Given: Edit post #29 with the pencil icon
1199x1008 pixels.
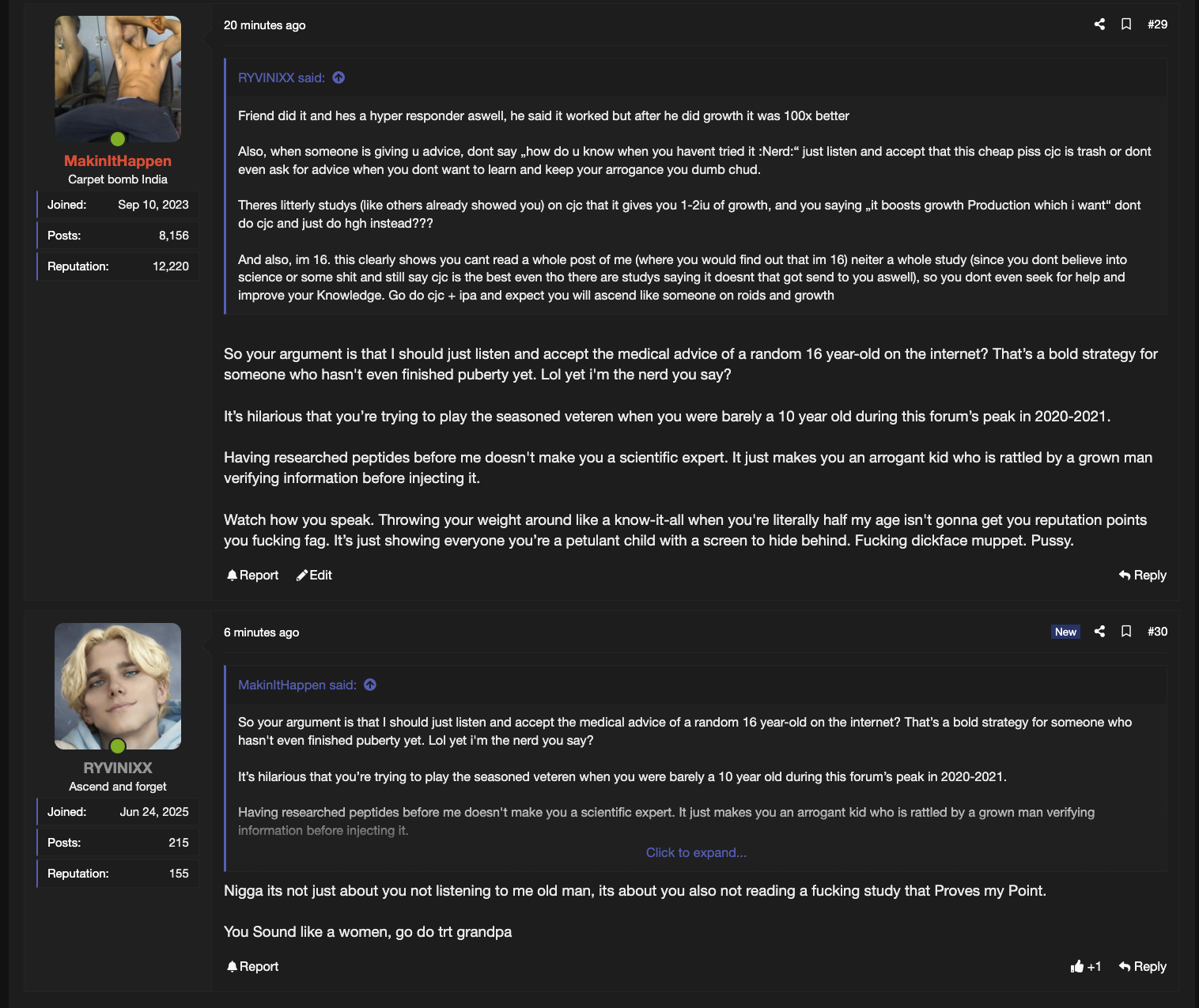Looking at the screenshot, I should pos(314,576).
